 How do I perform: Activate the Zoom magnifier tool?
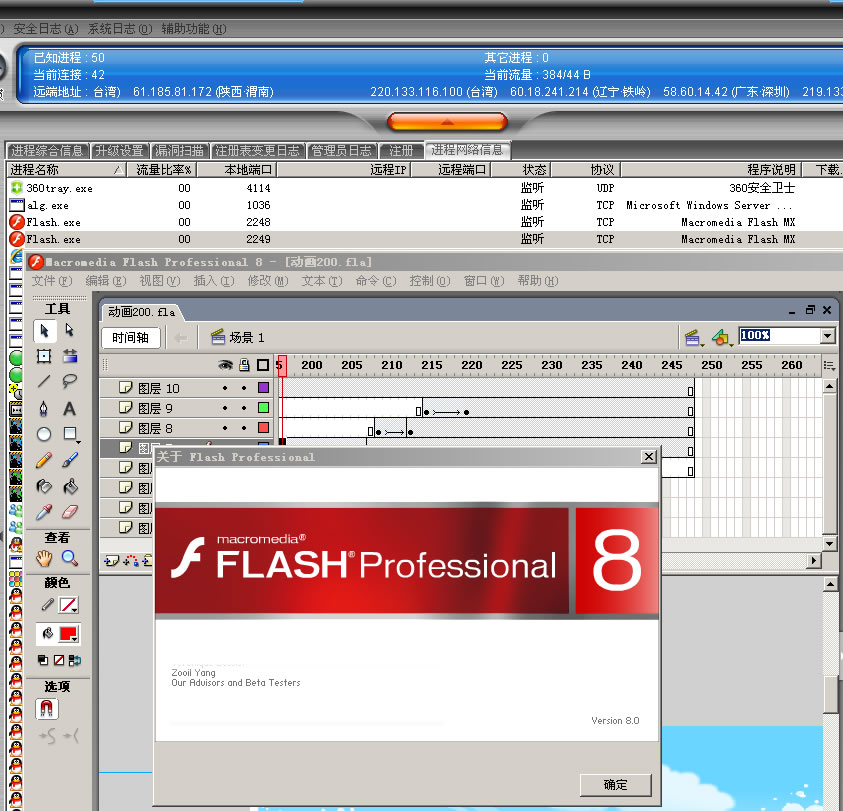(70, 558)
